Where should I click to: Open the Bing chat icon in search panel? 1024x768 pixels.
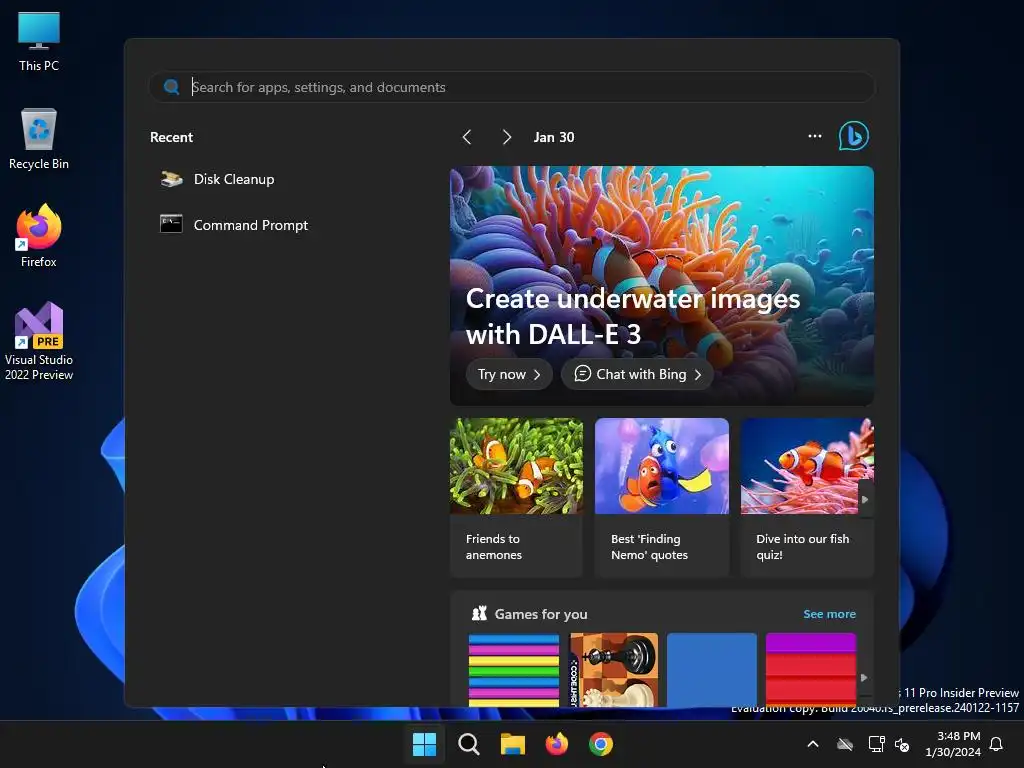(x=854, y=136)
